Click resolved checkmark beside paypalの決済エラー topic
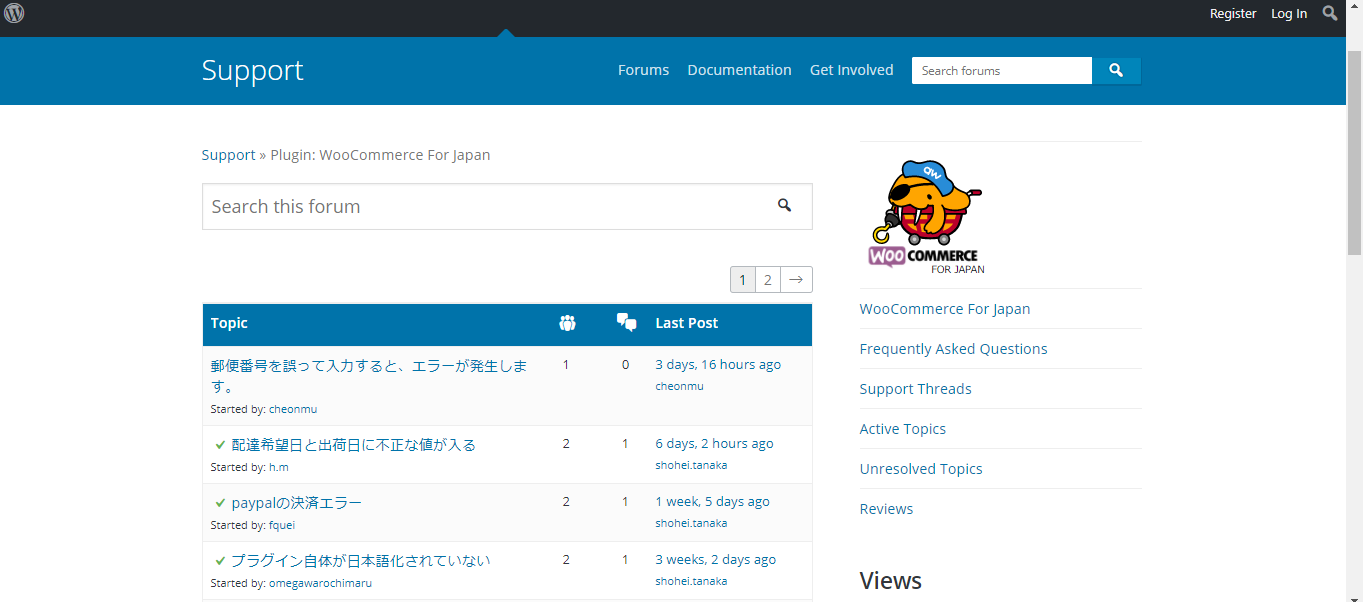 coord(220,503)
